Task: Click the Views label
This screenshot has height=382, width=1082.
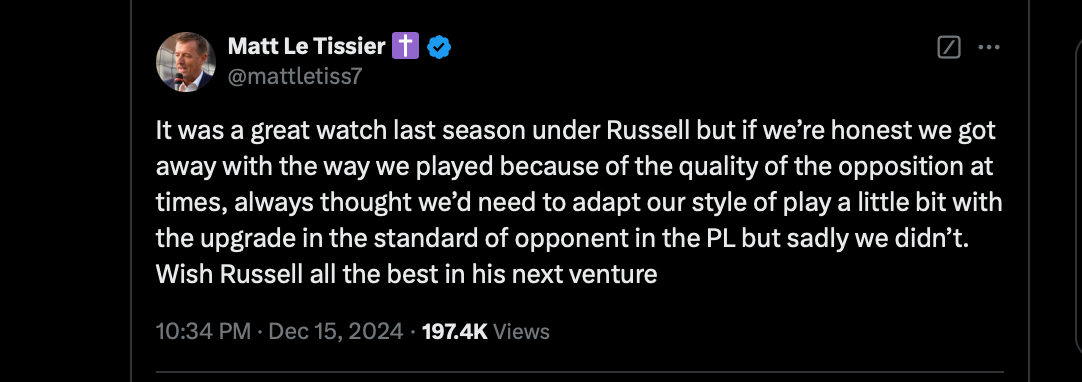Action: tap(522, 332)
